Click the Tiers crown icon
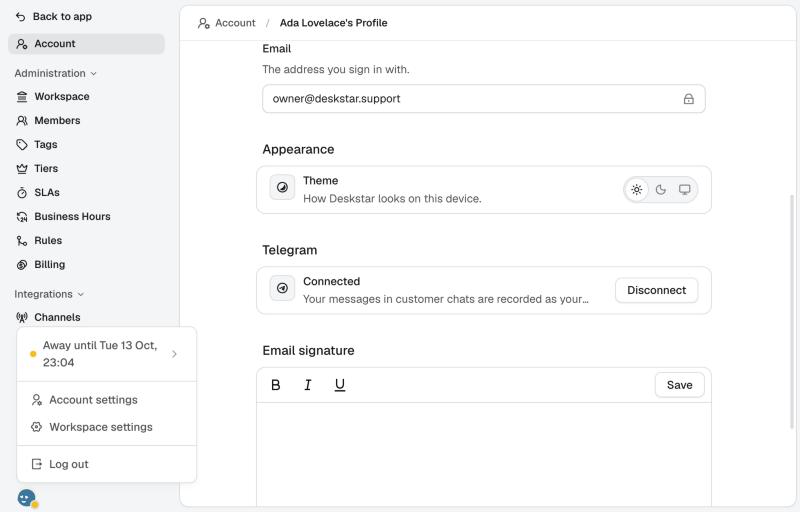800x512 pixels. (21, 168)
